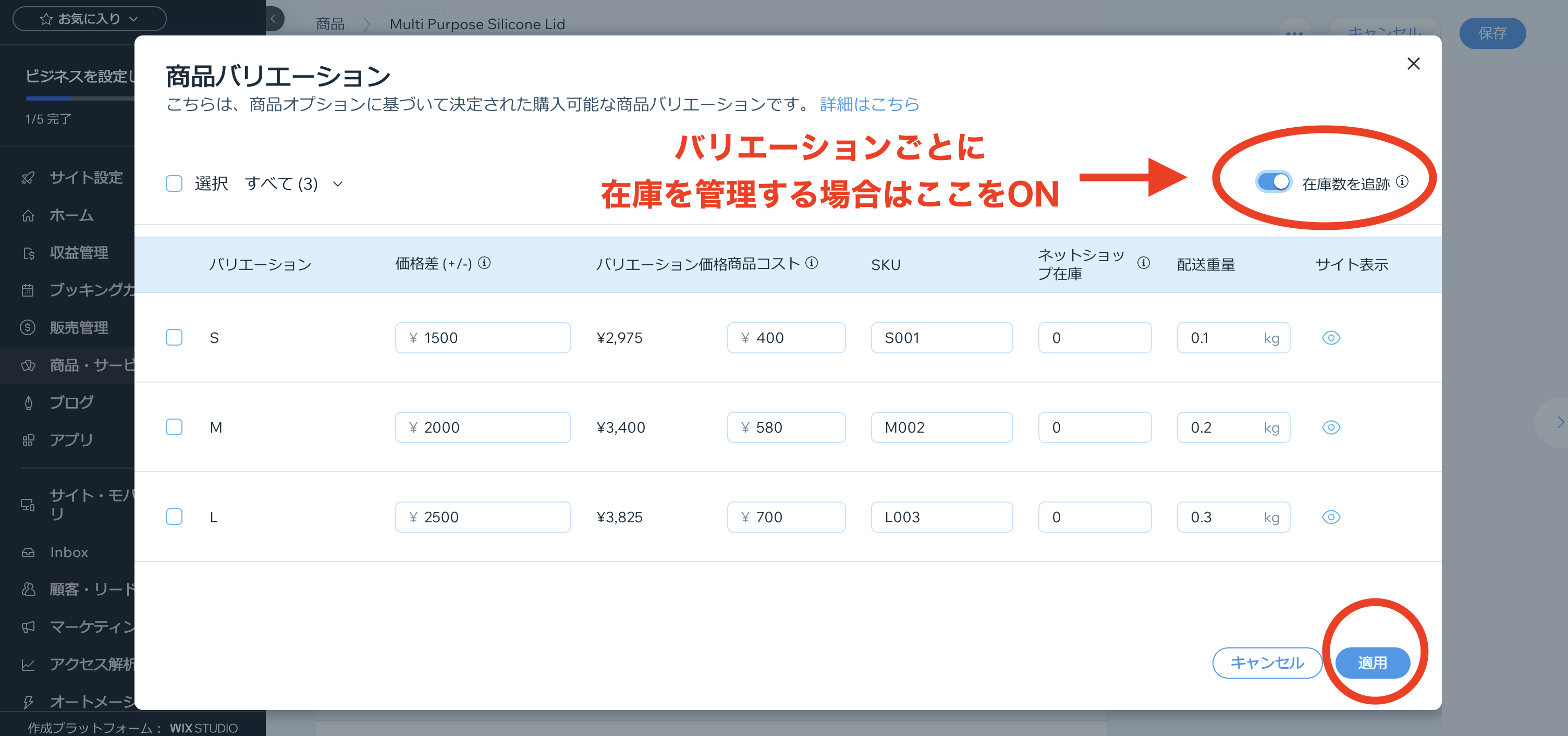Navigate to 商品 in the breadcrumb

[329, 24]
